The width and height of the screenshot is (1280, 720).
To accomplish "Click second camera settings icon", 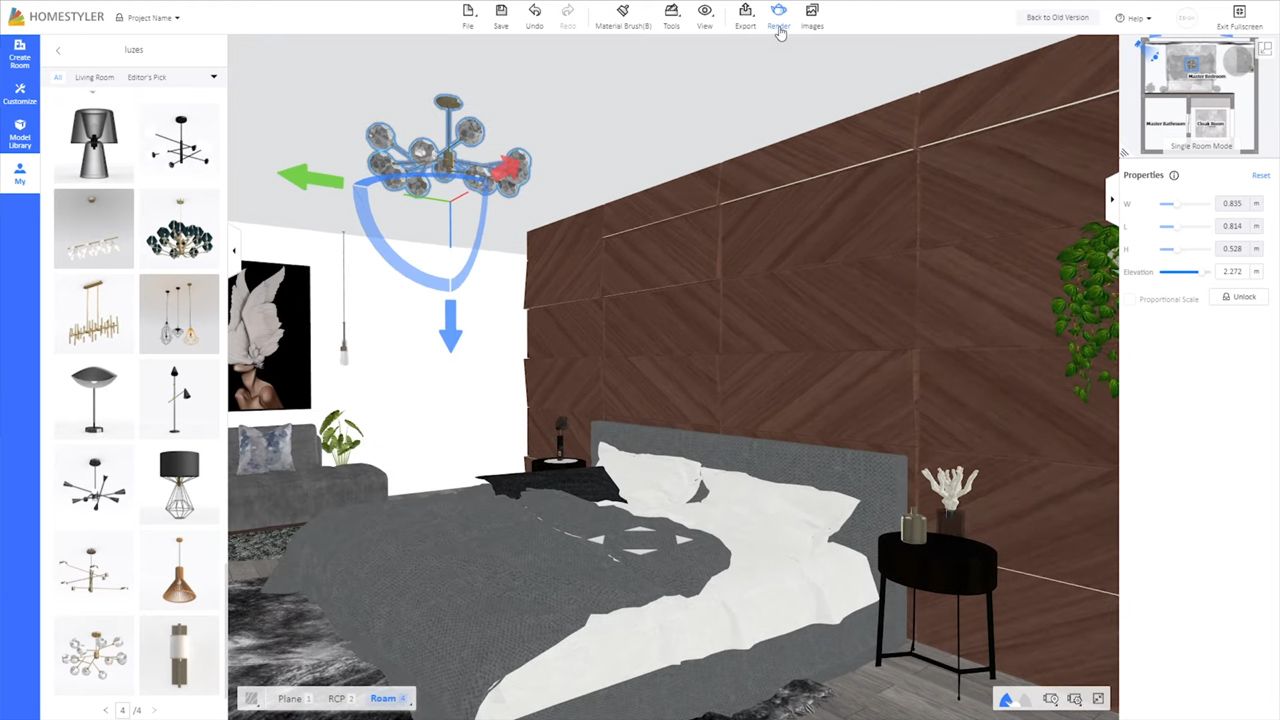I will click(x=1075, y=699).
